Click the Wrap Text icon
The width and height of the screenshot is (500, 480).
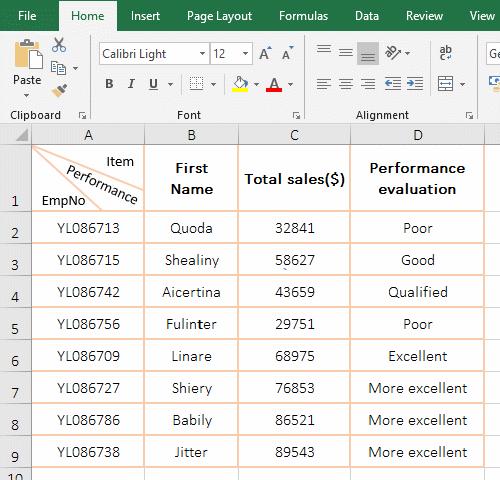point(445,53)
